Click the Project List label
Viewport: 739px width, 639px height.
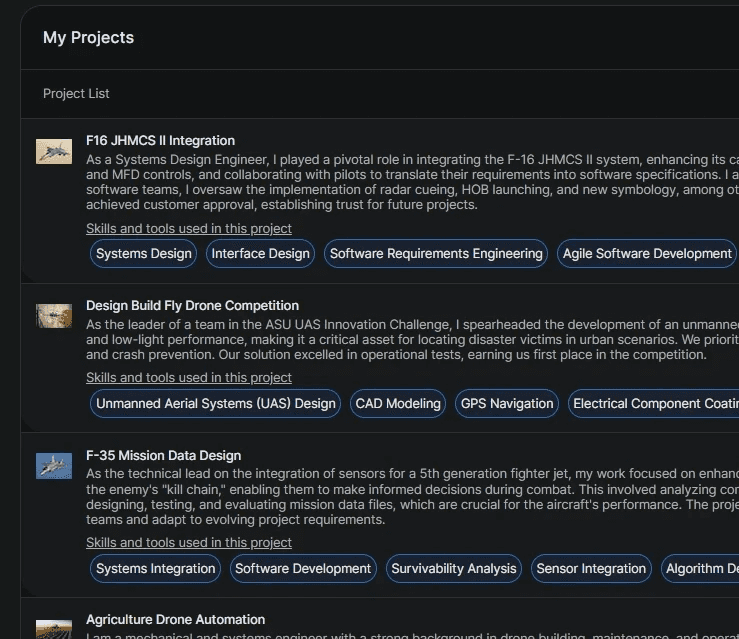point(76,93)
